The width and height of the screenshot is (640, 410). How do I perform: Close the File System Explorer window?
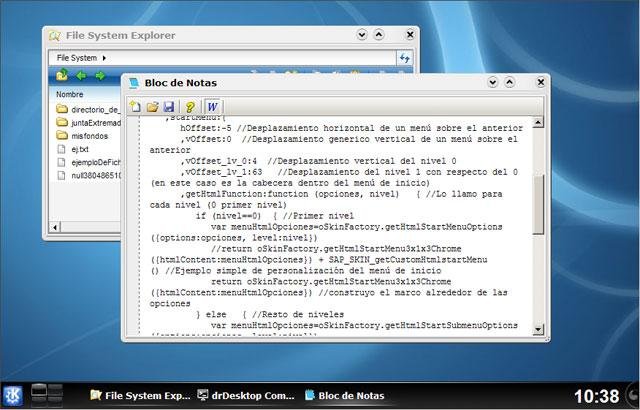click(410, 35)
